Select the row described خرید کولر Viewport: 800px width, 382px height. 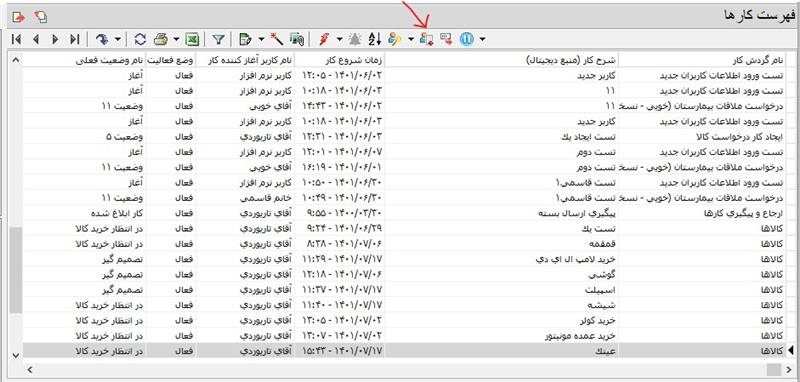click(406, 320)
